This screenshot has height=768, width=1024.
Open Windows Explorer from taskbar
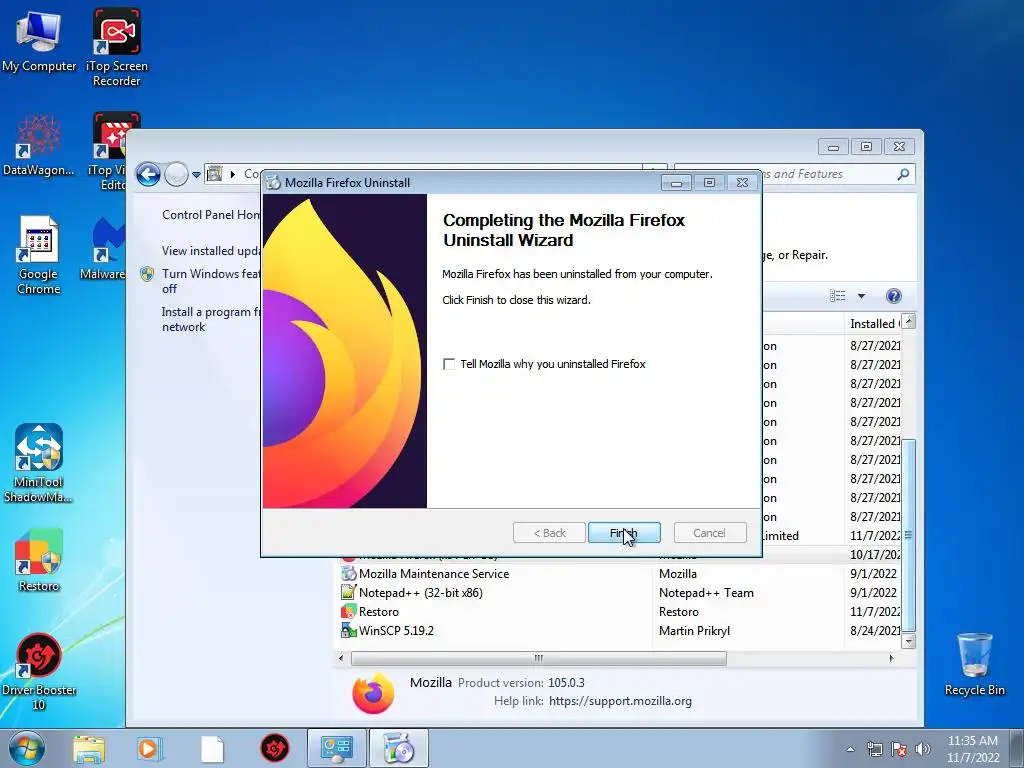(89, 749)
